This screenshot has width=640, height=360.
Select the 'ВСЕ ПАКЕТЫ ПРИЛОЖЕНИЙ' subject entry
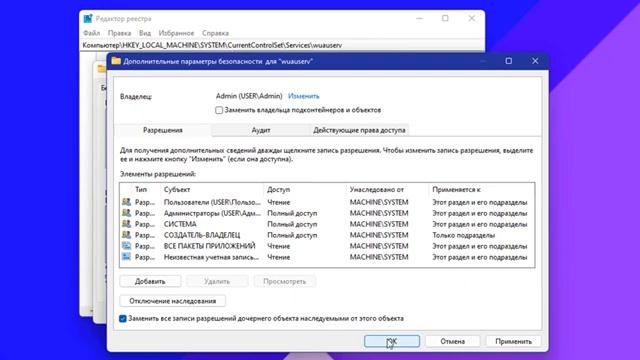[x=209, y=246]
